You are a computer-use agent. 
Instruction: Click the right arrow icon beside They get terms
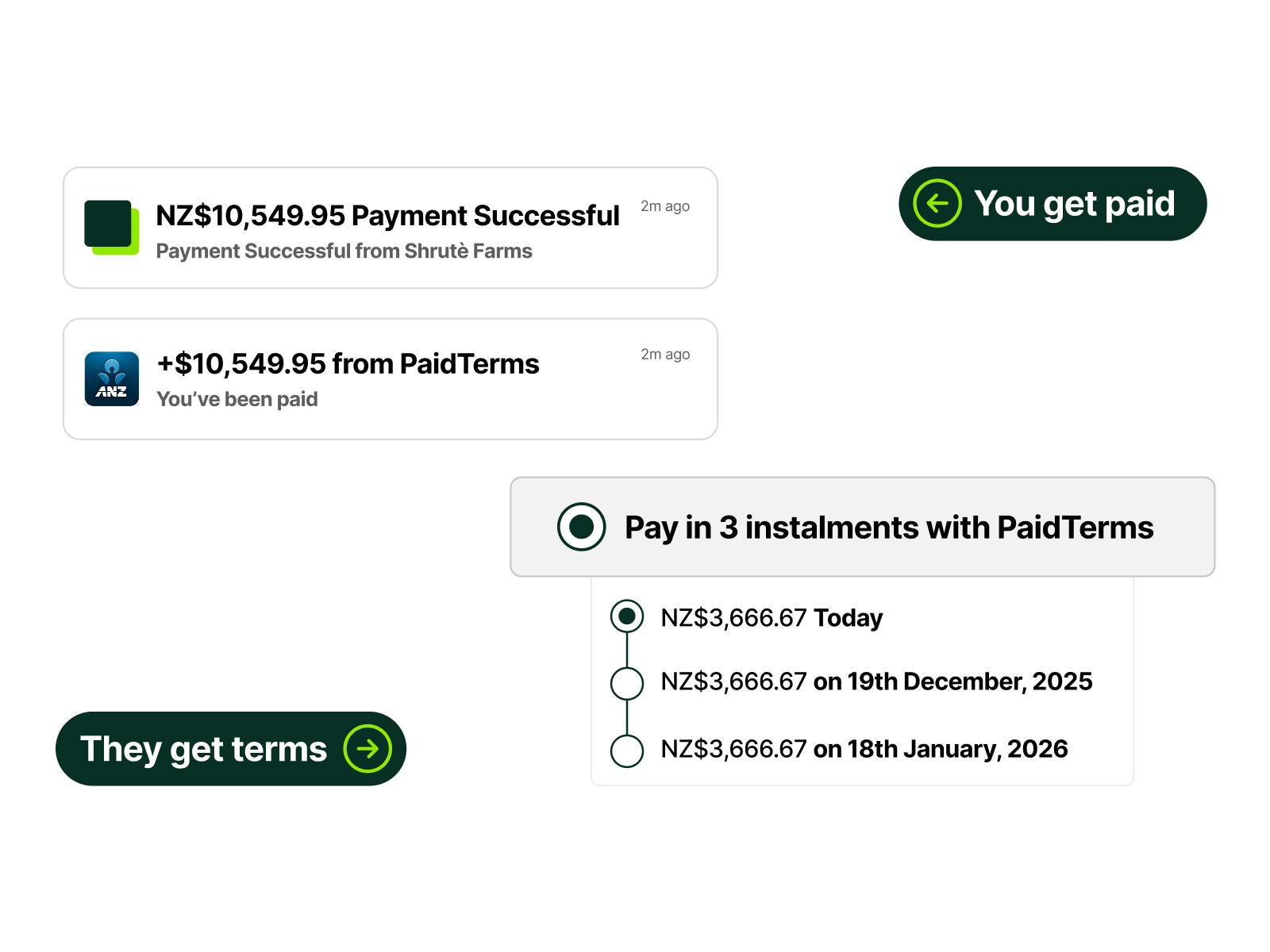click(x=368, y=748)
